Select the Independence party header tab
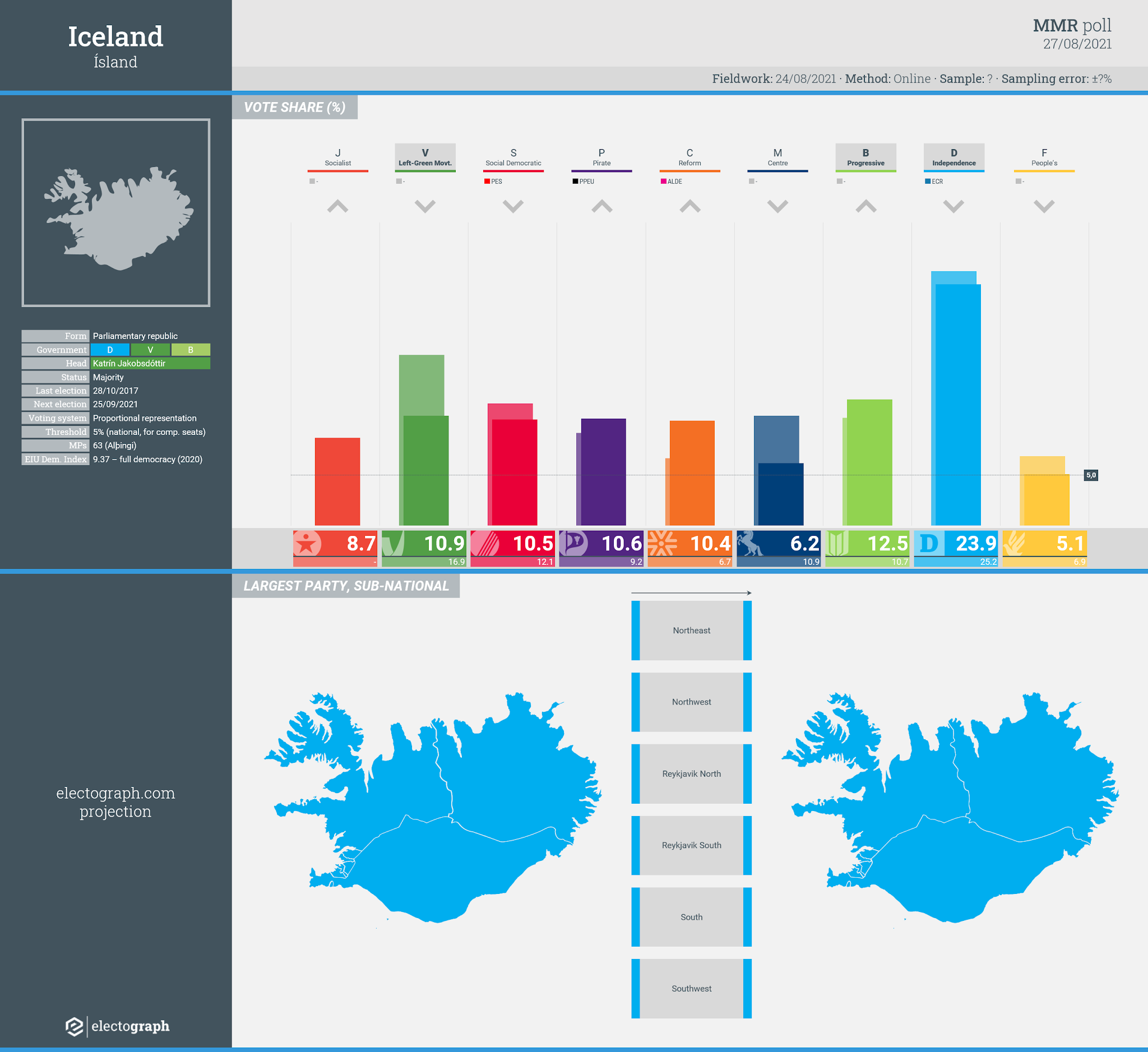 click(953, 157)
